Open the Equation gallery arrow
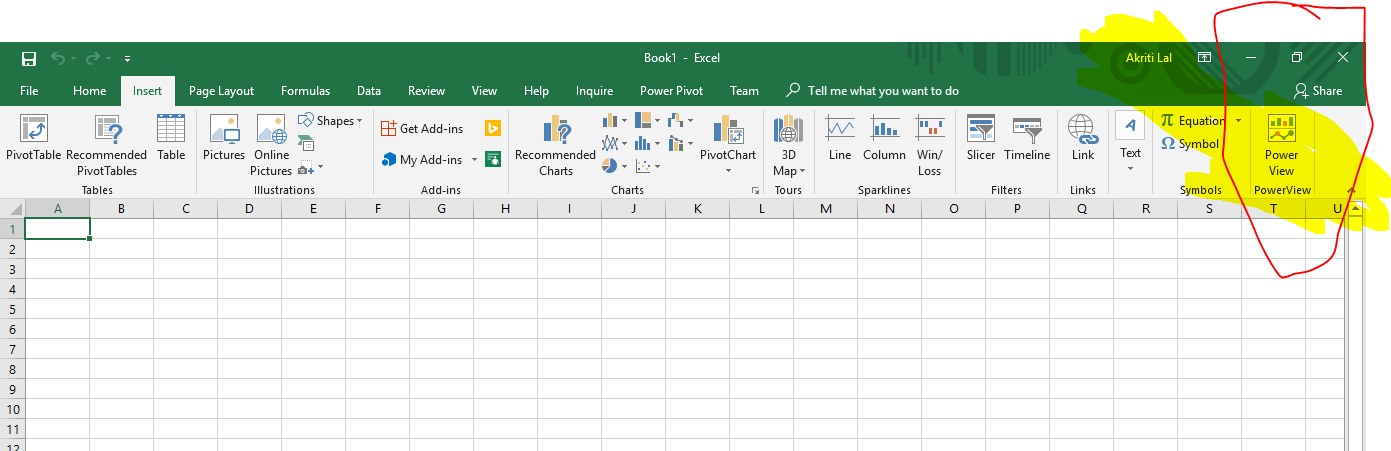The height and width of the screenshot is (451, 1391). [1238, 121]
